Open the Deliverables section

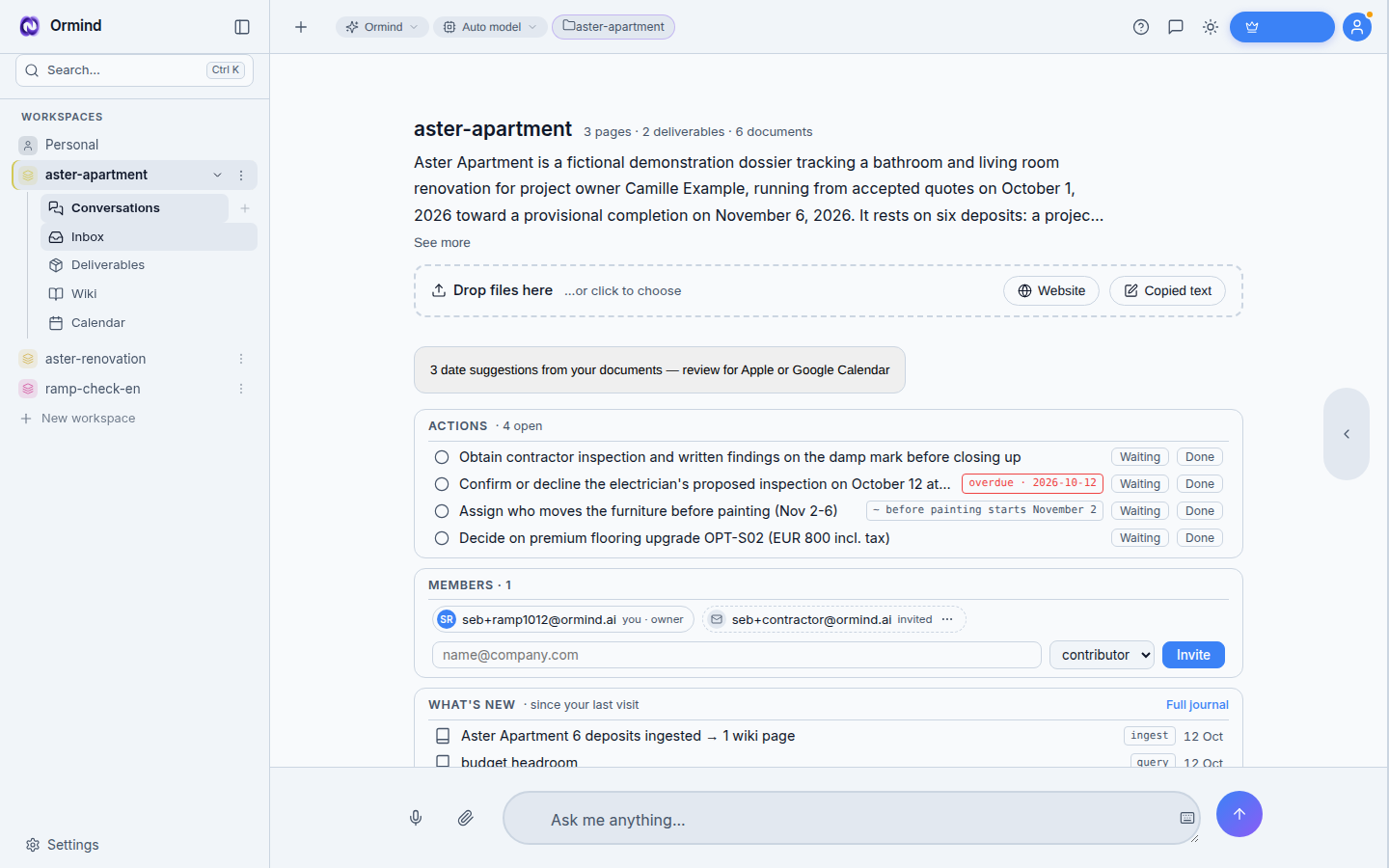point(149,265)
